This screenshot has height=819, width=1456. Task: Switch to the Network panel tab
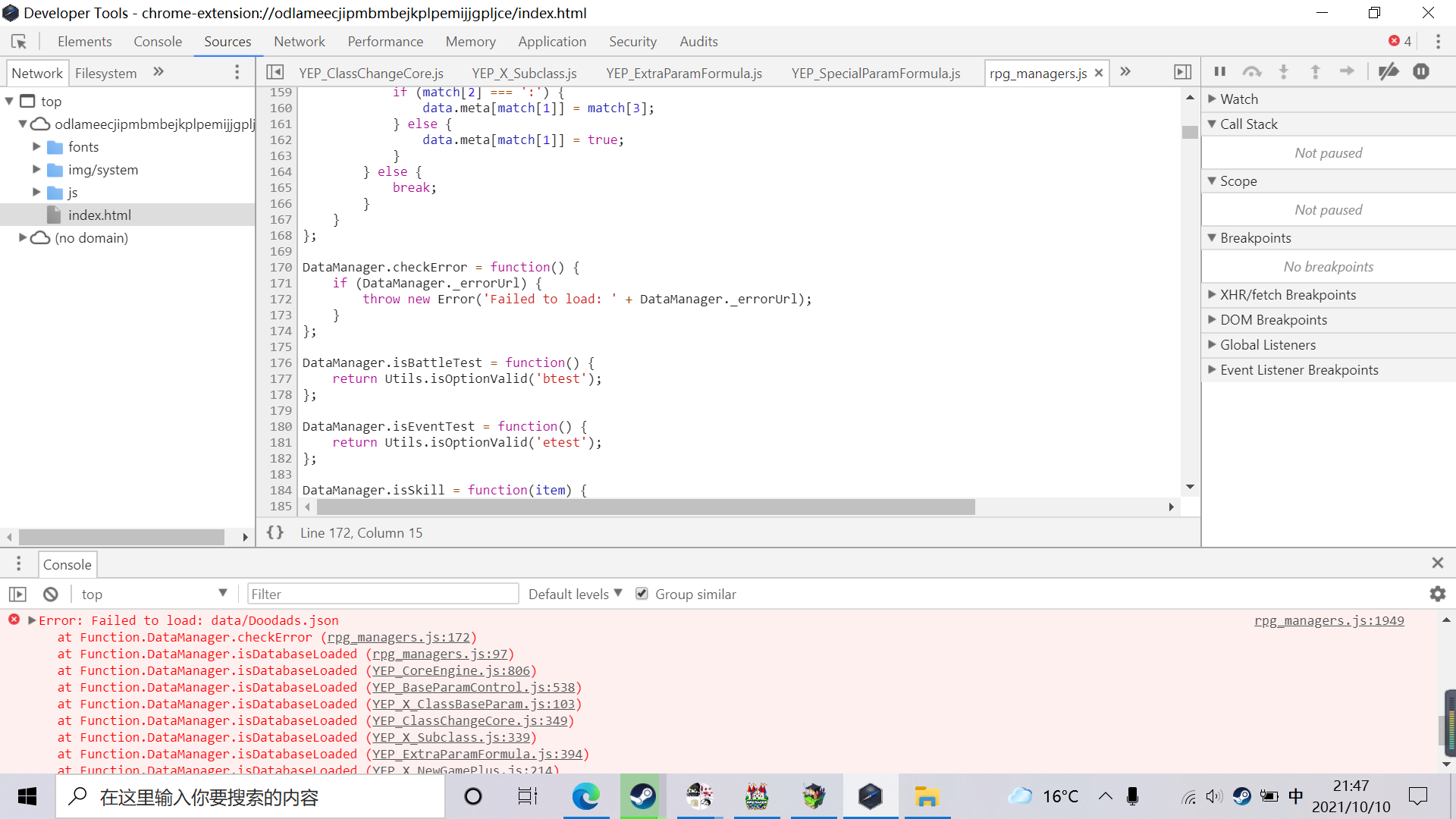pyautogui.click(x=300, y=42)
